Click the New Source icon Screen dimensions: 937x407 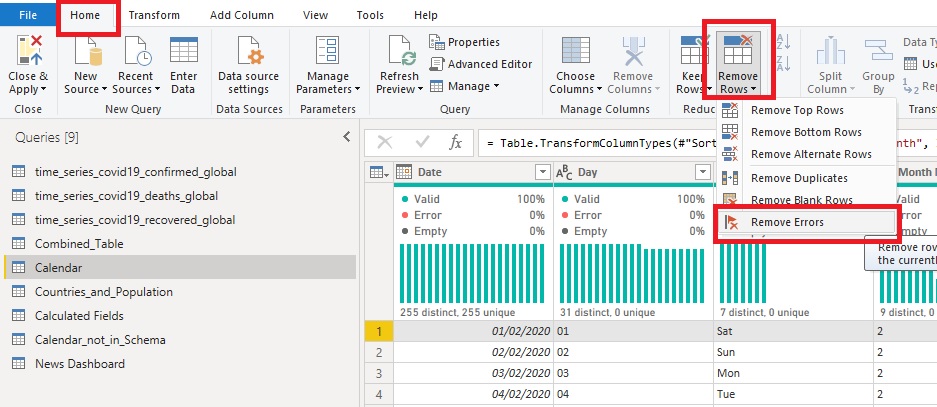[86, 50]
